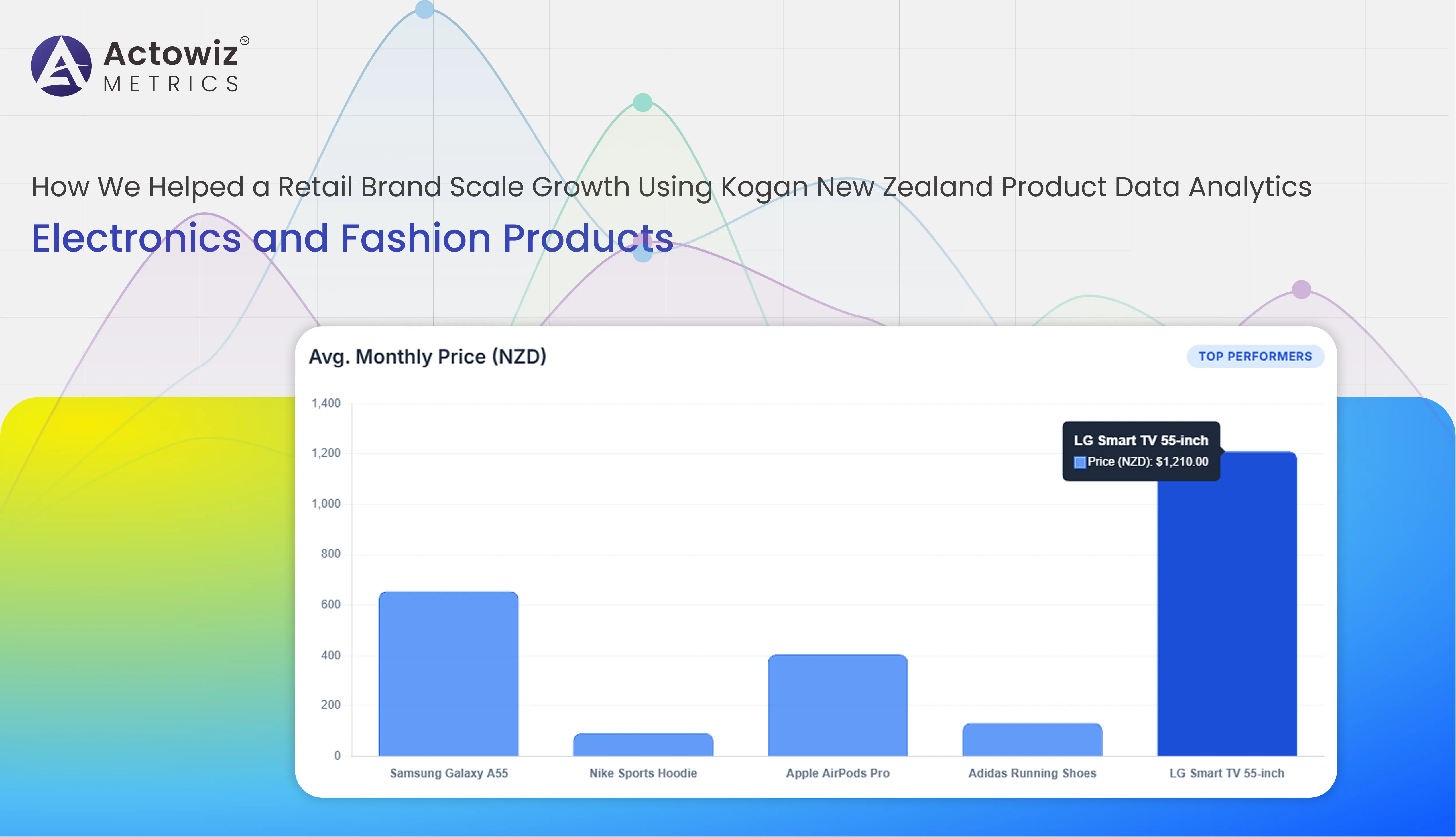Click the 'Nike Sports Hoodie' axis label
The height and width of the screenshot is (837, 1456).
point(643,773)
